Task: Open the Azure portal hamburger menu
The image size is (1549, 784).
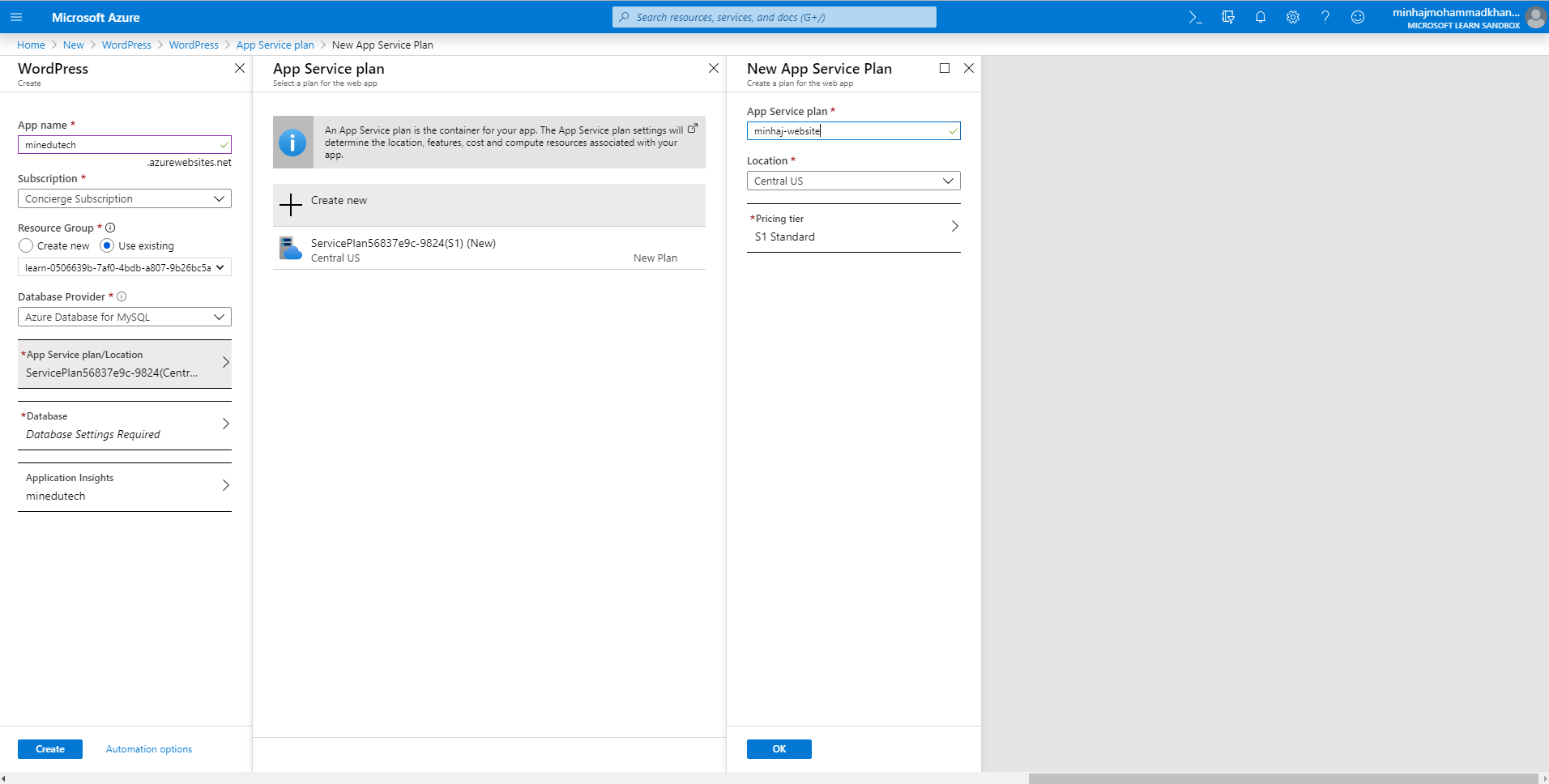Action: (16, 17)
